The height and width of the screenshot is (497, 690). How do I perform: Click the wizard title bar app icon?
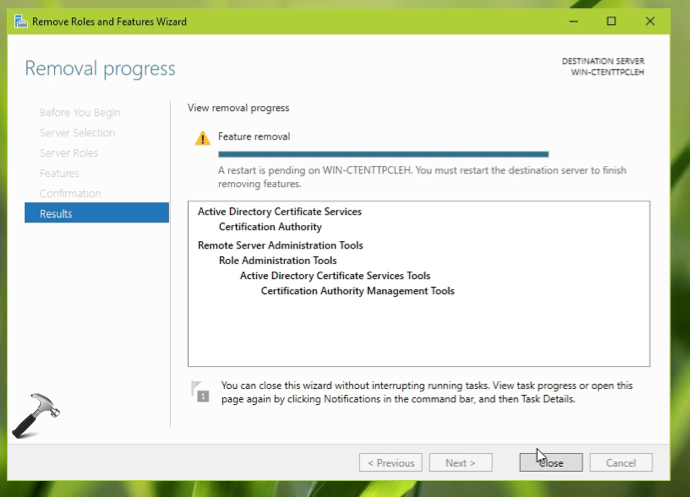(21, 21)
